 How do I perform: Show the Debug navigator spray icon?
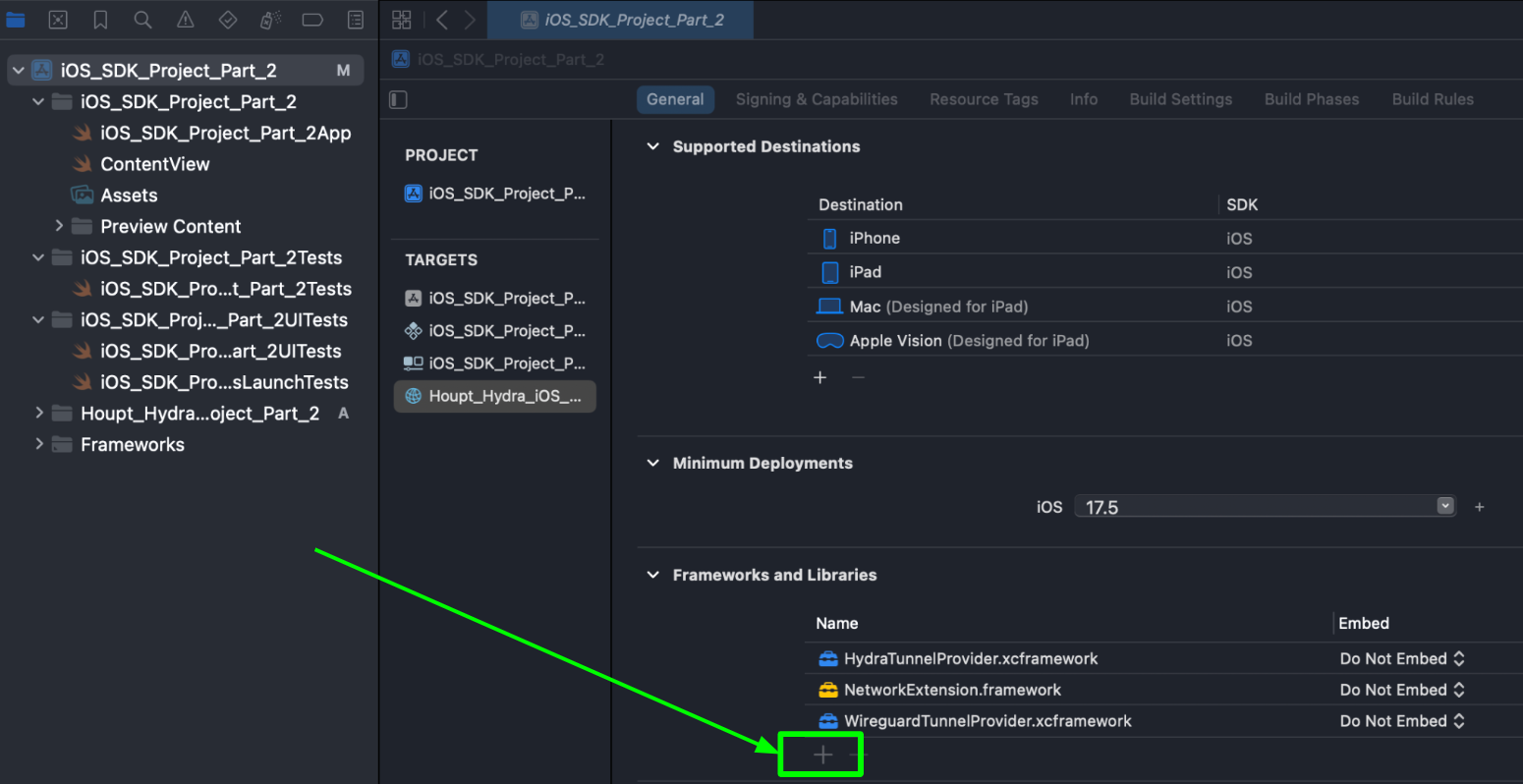[x=270, y=20]
